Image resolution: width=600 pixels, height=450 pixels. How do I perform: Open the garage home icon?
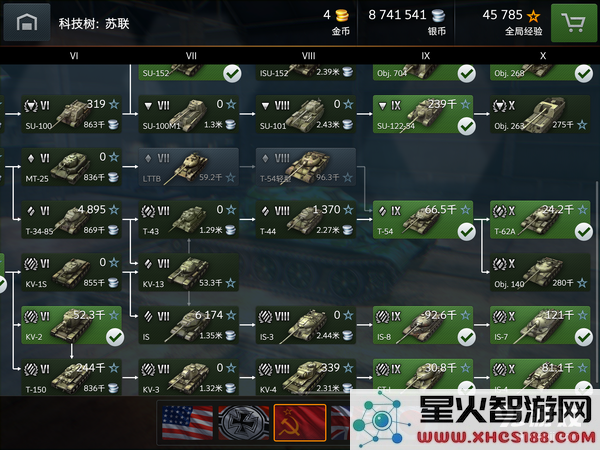27,22
